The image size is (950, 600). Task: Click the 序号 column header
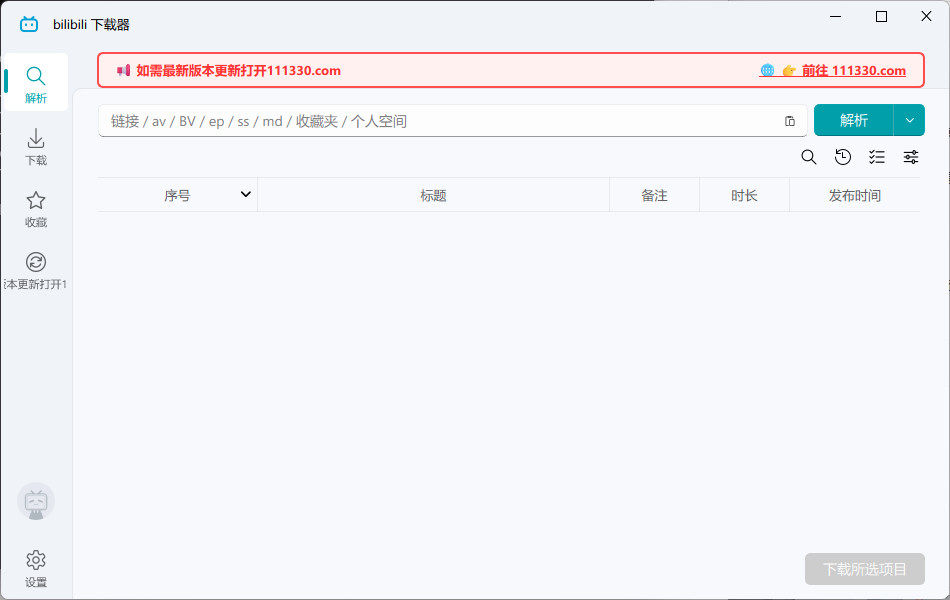point(177,196)
